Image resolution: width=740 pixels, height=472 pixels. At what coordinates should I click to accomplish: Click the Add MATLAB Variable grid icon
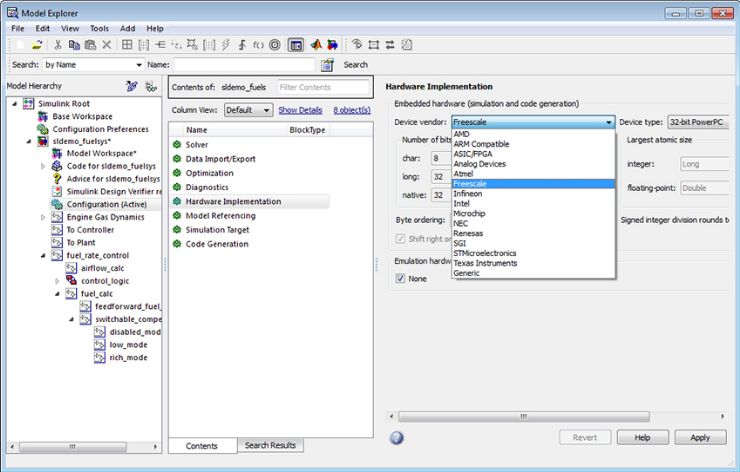coord(127,45)
